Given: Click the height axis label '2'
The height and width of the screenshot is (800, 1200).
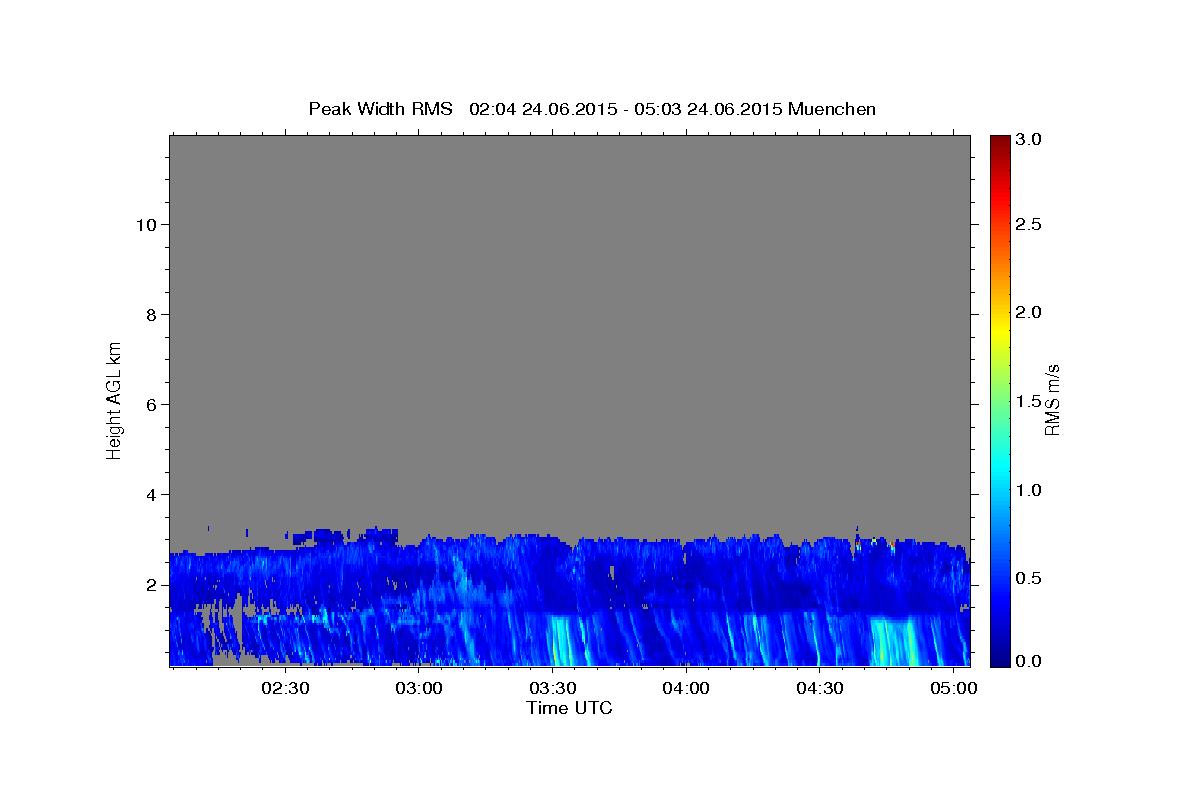Looking at the screenshot, I should pos(149,585).
